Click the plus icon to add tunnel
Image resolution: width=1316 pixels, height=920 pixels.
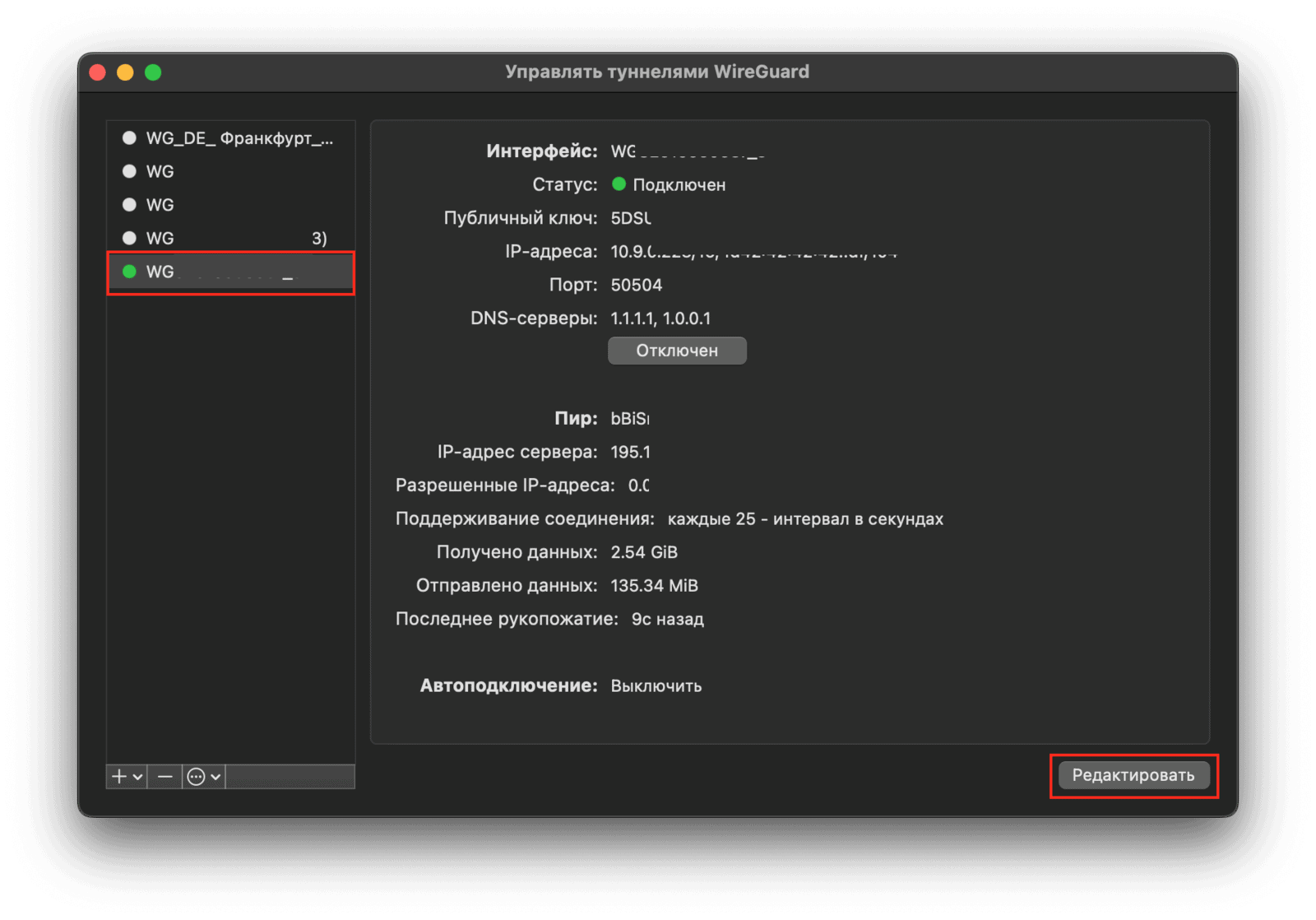tap(119, 777)
